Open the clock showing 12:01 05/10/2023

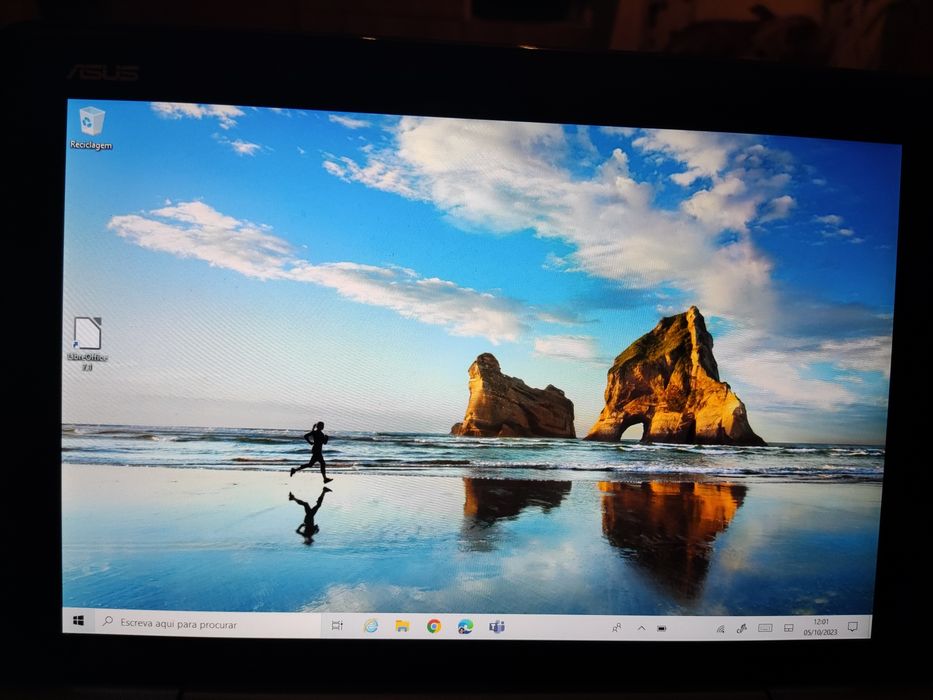coord(821,627)
